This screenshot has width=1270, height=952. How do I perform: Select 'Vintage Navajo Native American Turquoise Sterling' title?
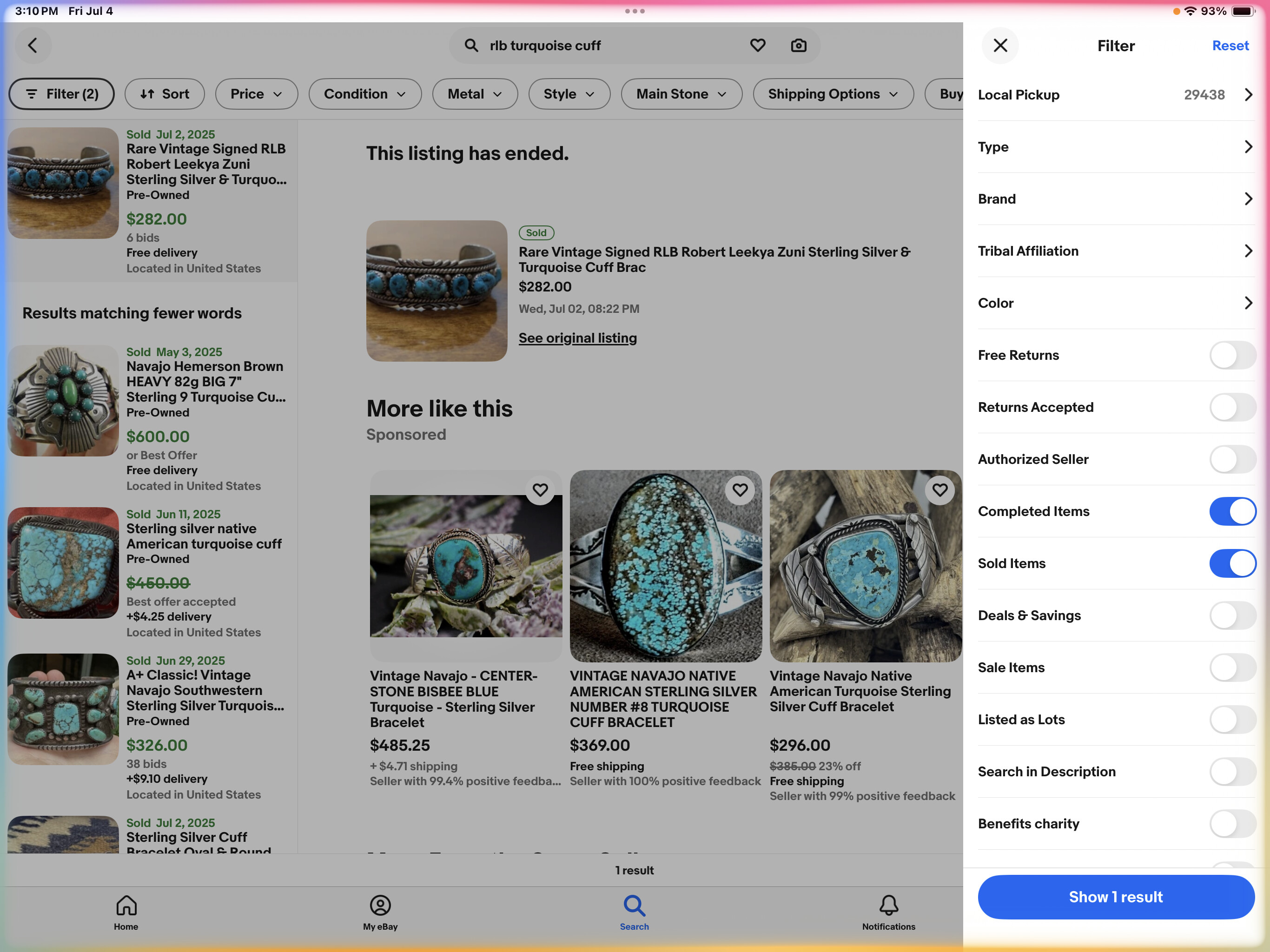tap(860, 691)
